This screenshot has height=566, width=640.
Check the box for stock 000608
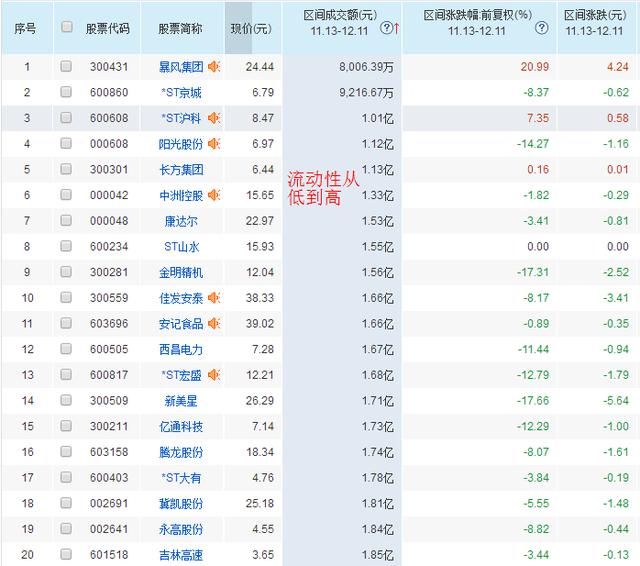(66, 143)
